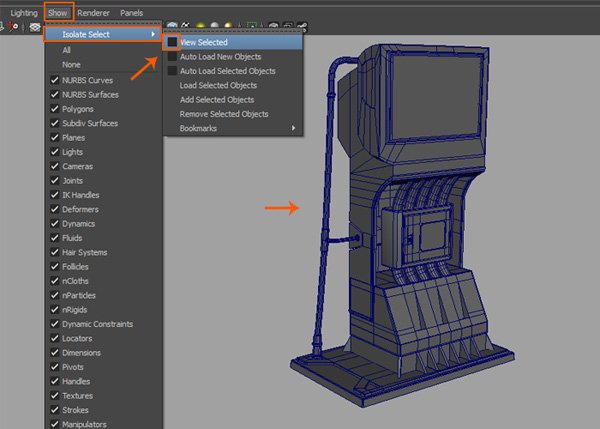Toggle Subdiv Surfaces checkbox
The width and height of the screenshot is (600, 429).
point(54,123)
